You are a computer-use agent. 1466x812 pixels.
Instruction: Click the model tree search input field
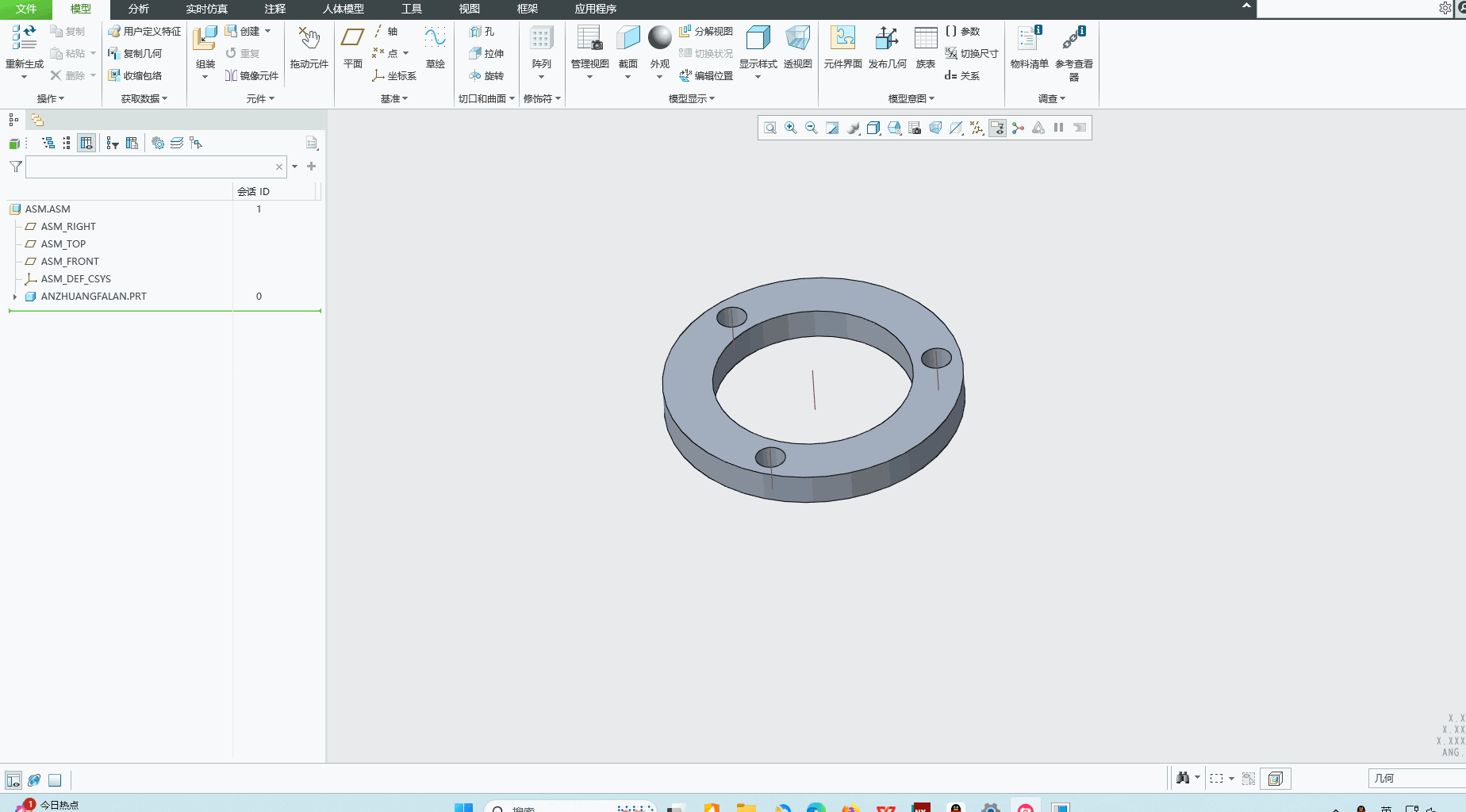(x=151, y=167)
